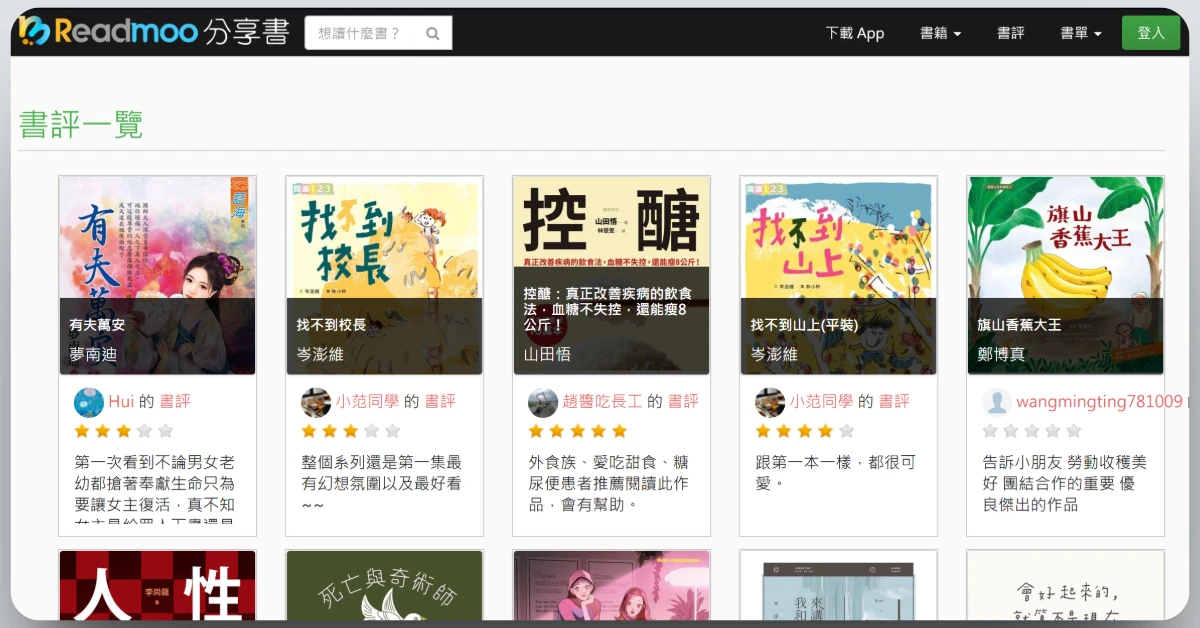Click the five-star rating on 控醣 review

(578, 431)
